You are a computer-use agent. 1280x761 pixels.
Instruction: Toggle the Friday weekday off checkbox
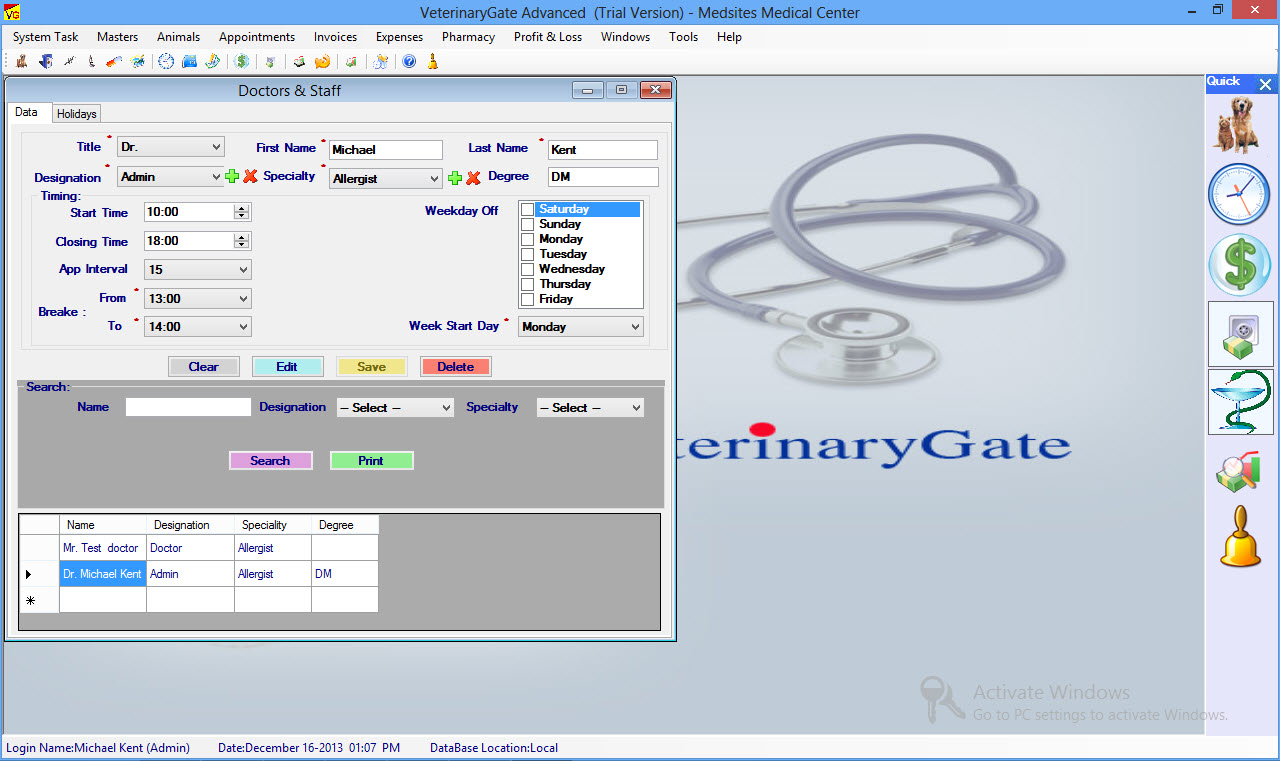coord(527,299)
